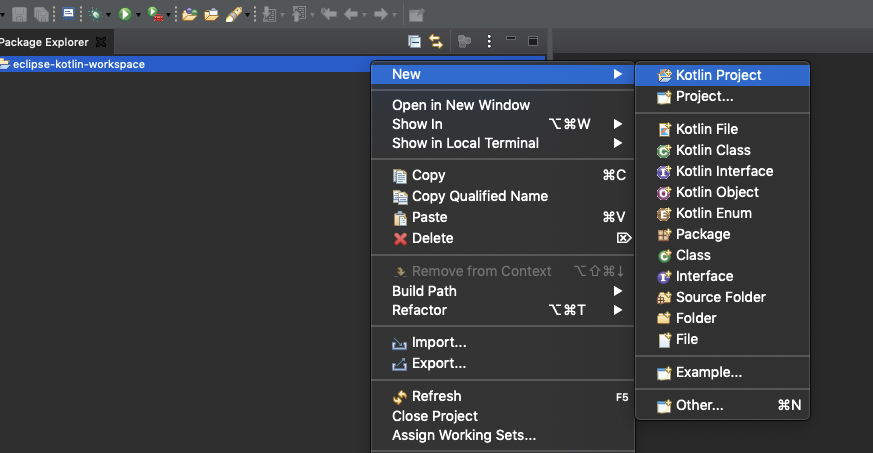873x453 pixels.
Task: Choose Other... in New submenu
Action: point(722,406)
